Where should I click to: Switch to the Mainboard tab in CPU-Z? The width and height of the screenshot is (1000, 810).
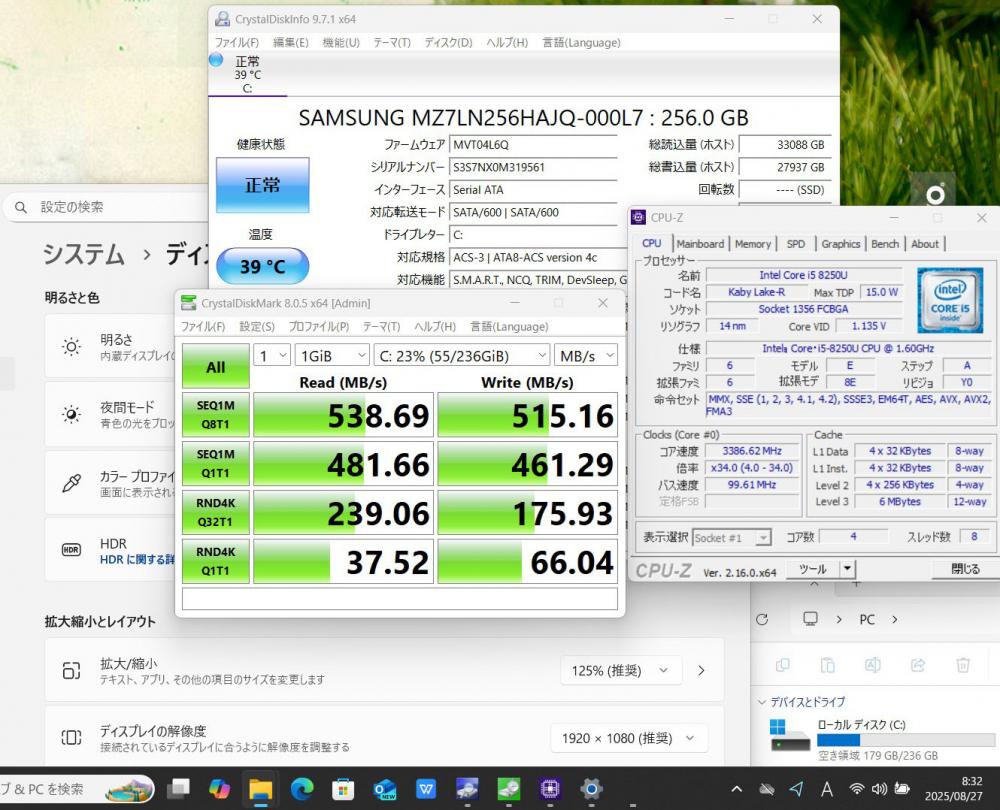700,244
